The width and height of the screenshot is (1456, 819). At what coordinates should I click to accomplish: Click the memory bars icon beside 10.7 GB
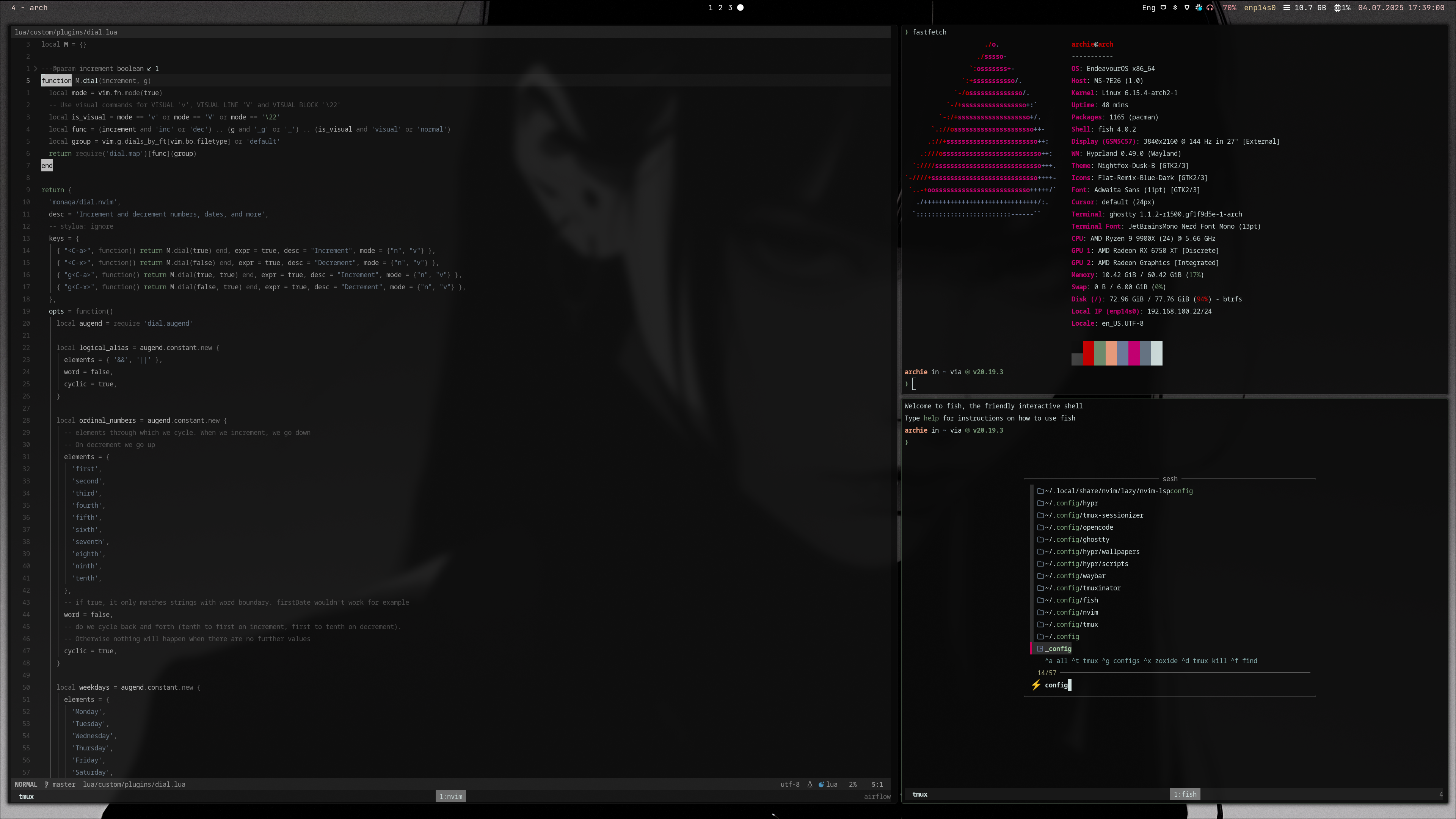tap(1287, 7)
